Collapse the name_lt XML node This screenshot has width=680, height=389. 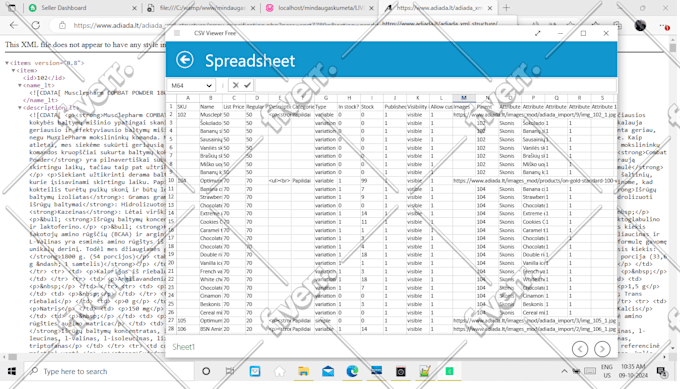20,85
